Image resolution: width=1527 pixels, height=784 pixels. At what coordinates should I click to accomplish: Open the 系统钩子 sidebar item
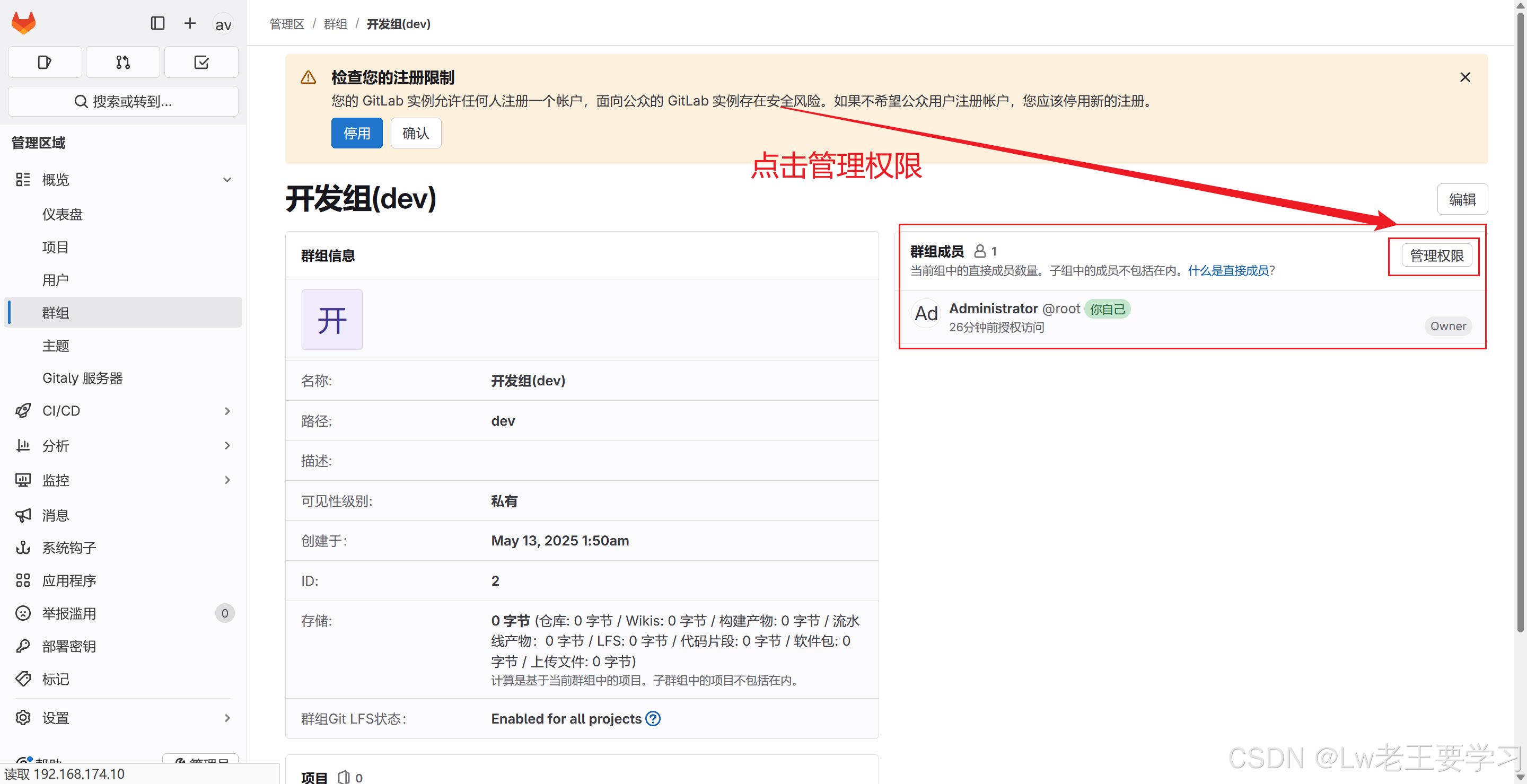69,548
